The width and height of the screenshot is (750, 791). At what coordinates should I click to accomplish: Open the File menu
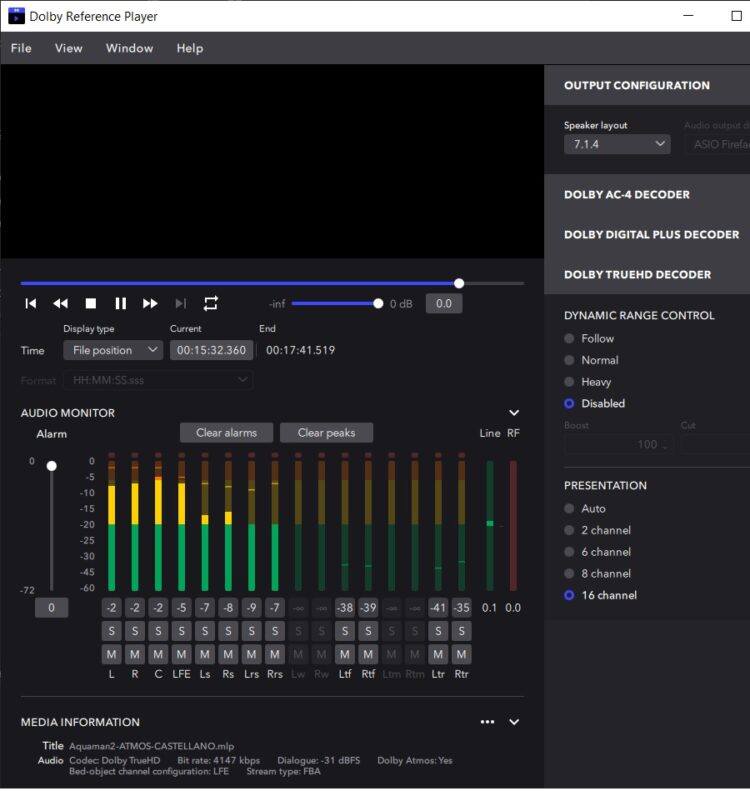pos(21,48)
